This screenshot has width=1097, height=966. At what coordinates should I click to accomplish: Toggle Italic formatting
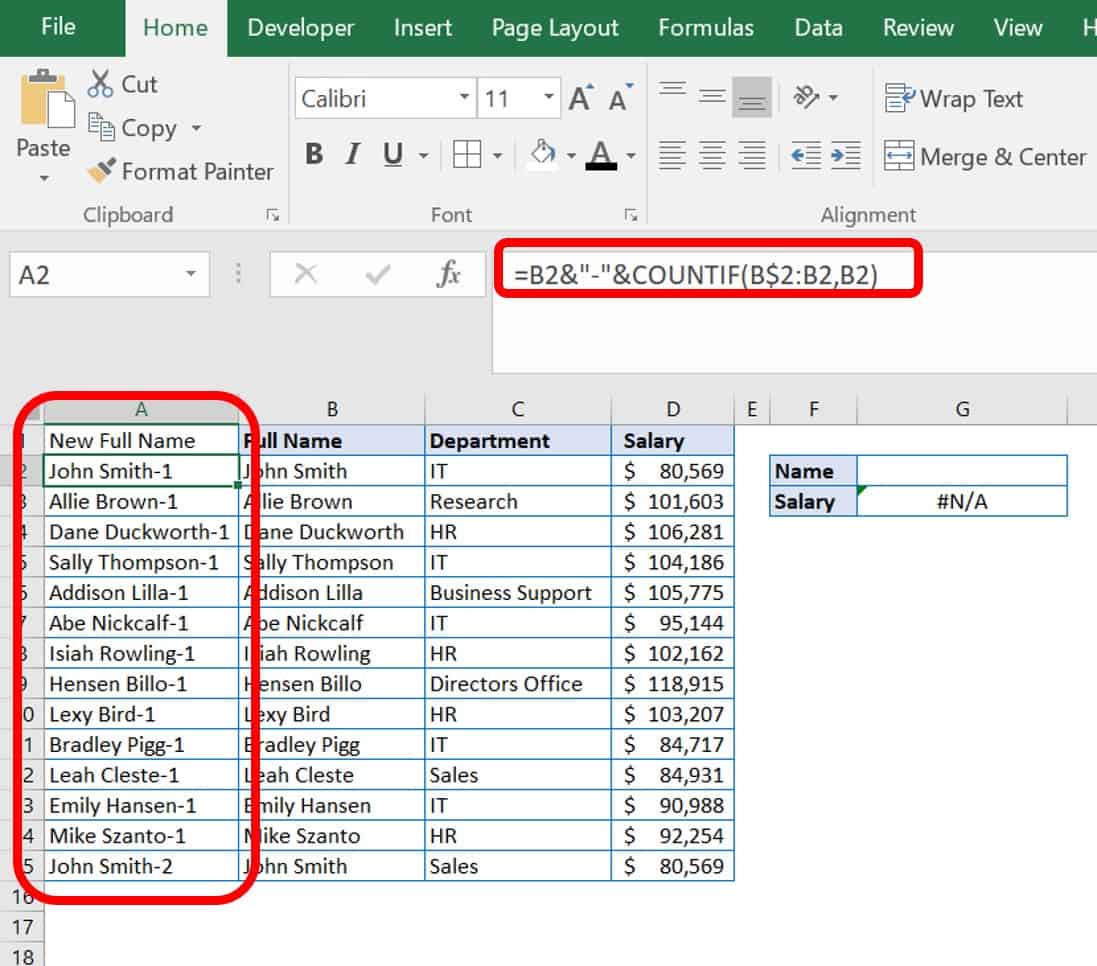point(352,155)
